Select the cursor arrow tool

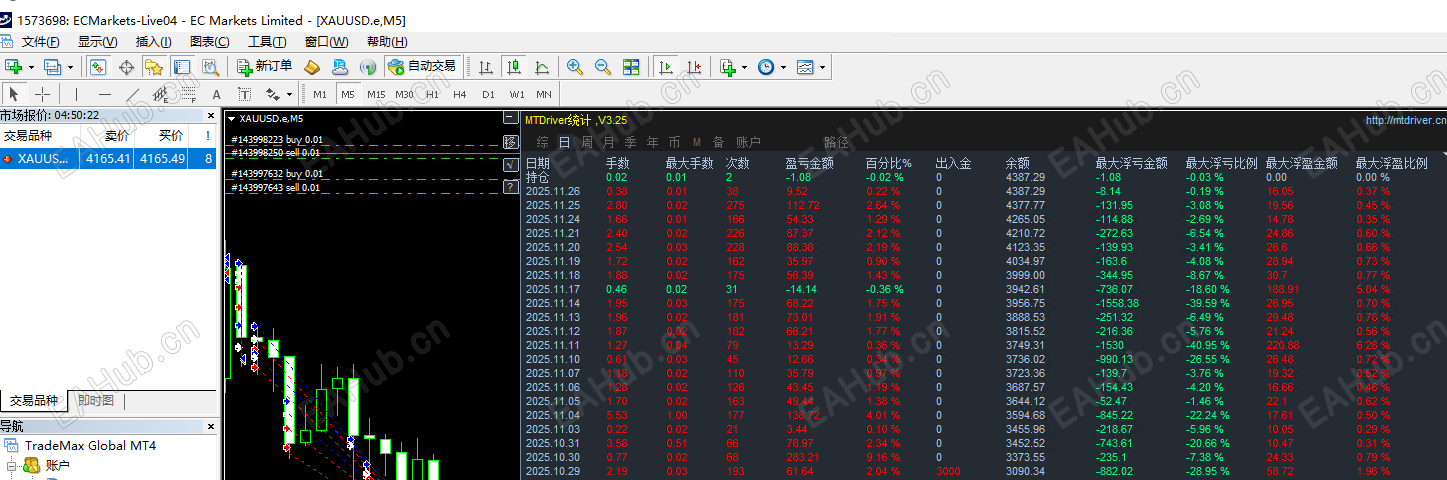click(15, 94)
